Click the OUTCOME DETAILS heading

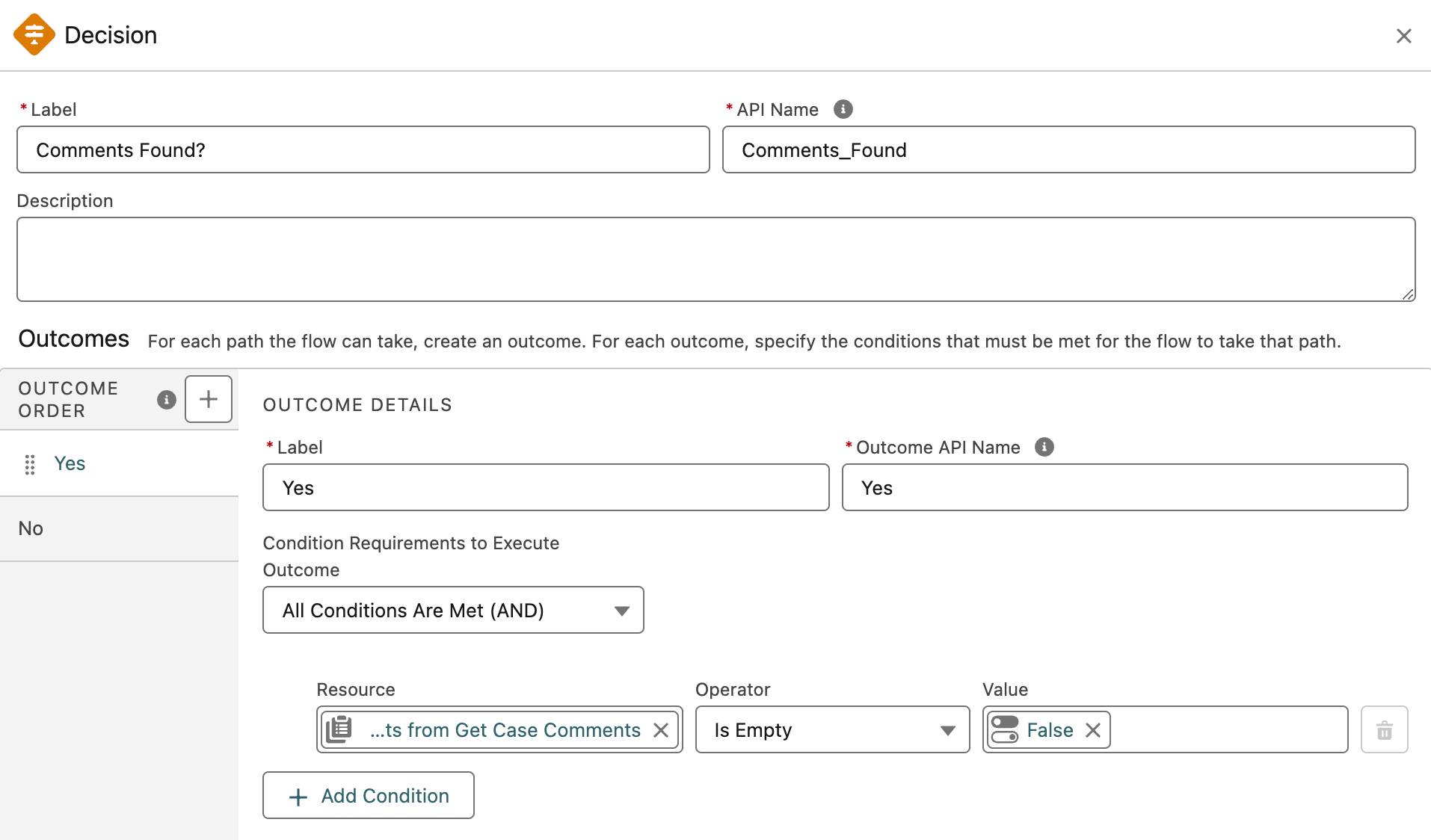tap(357, 405)
